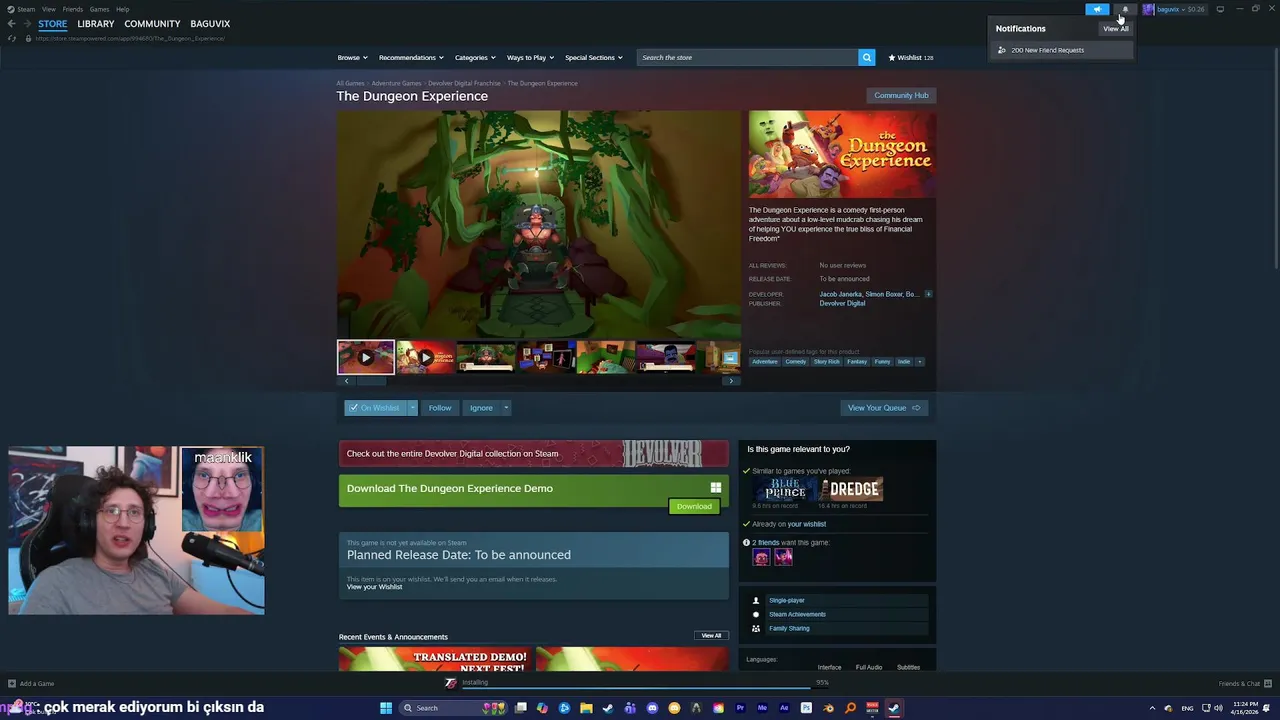Screen dimensions: 1280x720
Task: Switch to the COMMUNITY tab
Action: 152,24
